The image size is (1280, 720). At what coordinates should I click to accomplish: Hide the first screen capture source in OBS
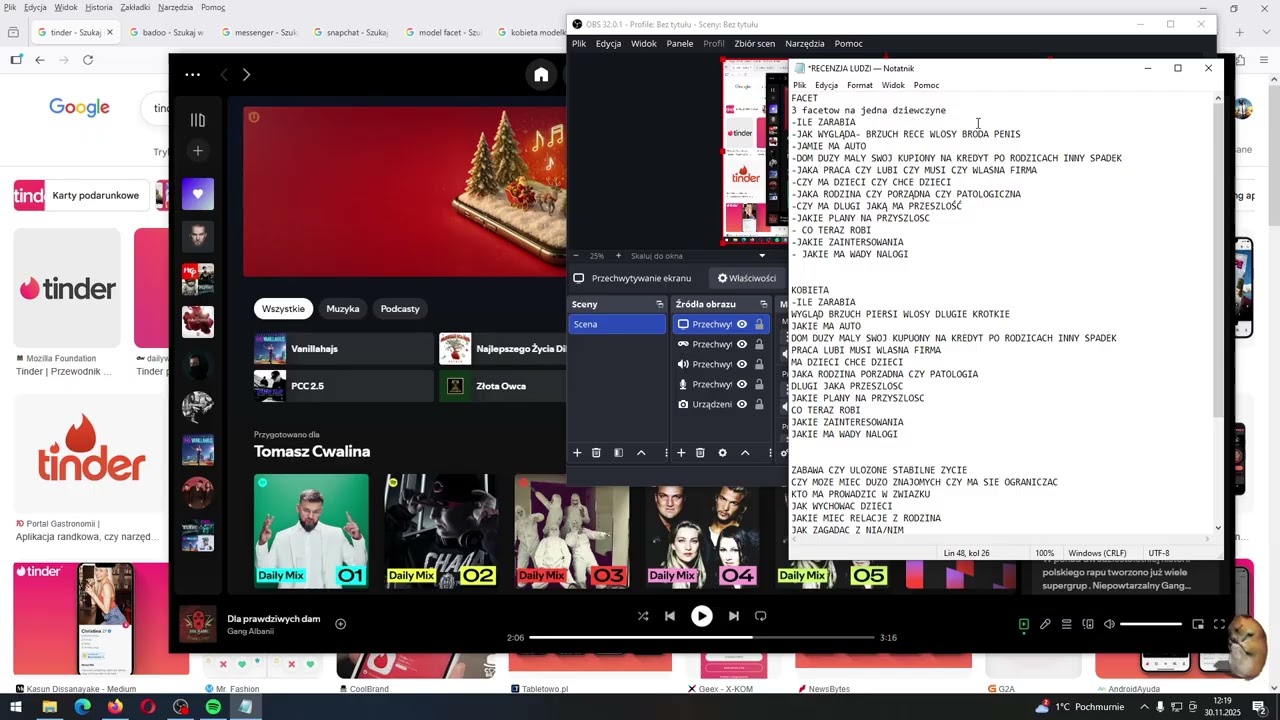[742, 324]
